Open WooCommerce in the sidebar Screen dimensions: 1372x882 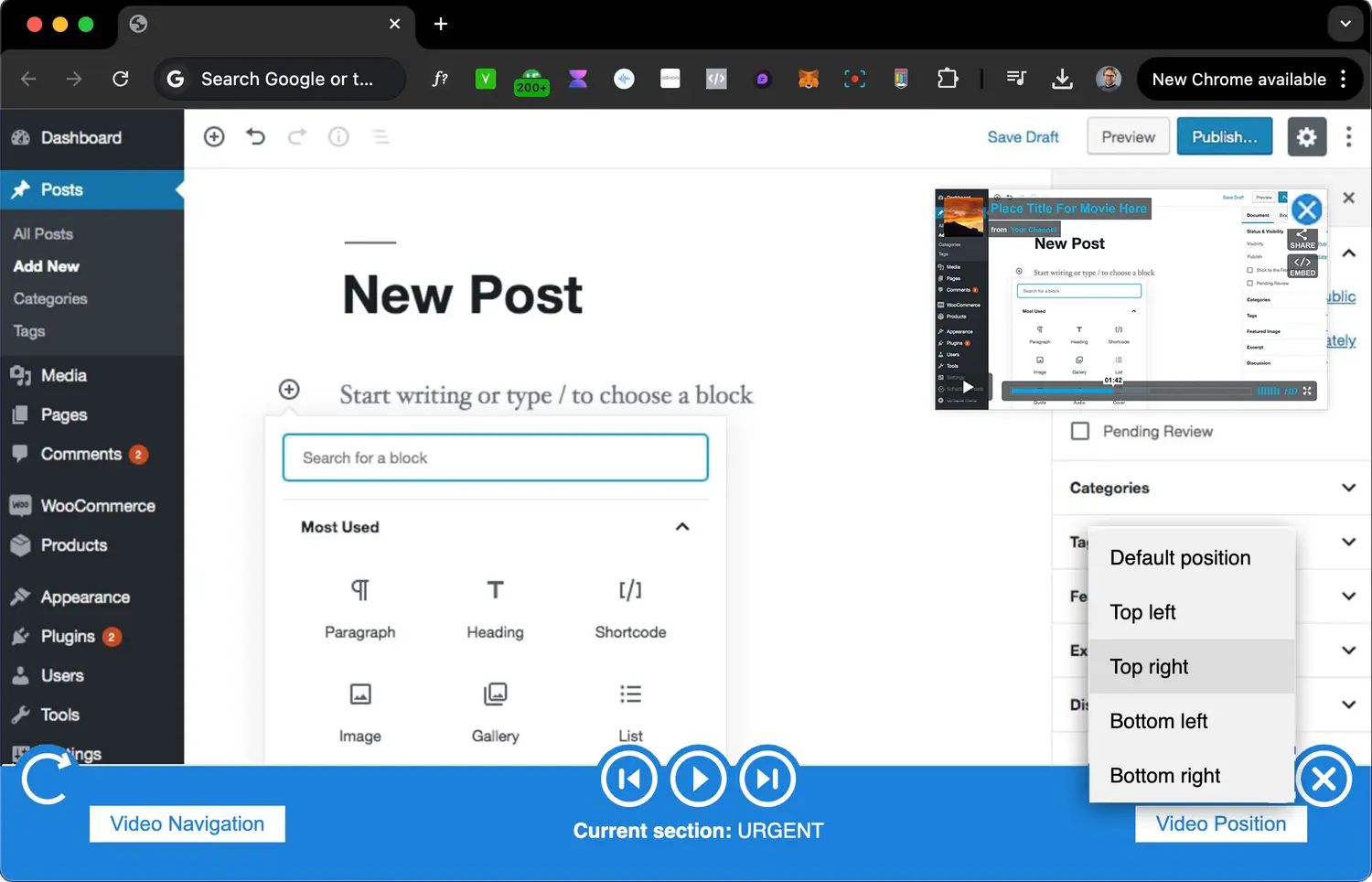point(97,506)
